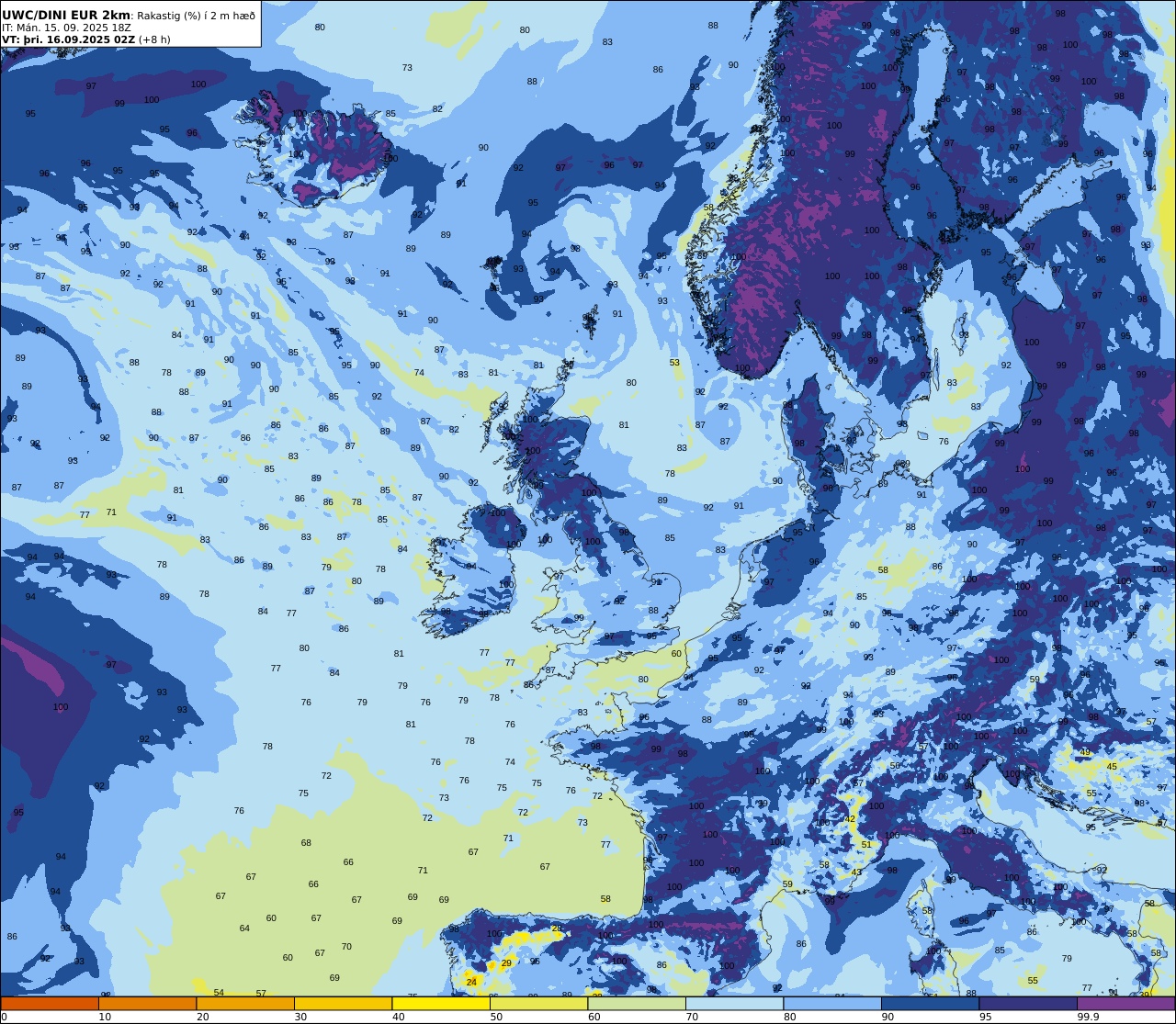
Task: Click the dark orange 0–10 legend swatch
Action: pyautogui.click(x=50, y=1003)
